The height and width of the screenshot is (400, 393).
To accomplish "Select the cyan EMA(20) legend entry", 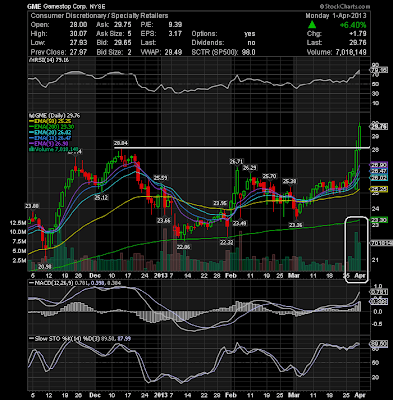I will [52, 132].
